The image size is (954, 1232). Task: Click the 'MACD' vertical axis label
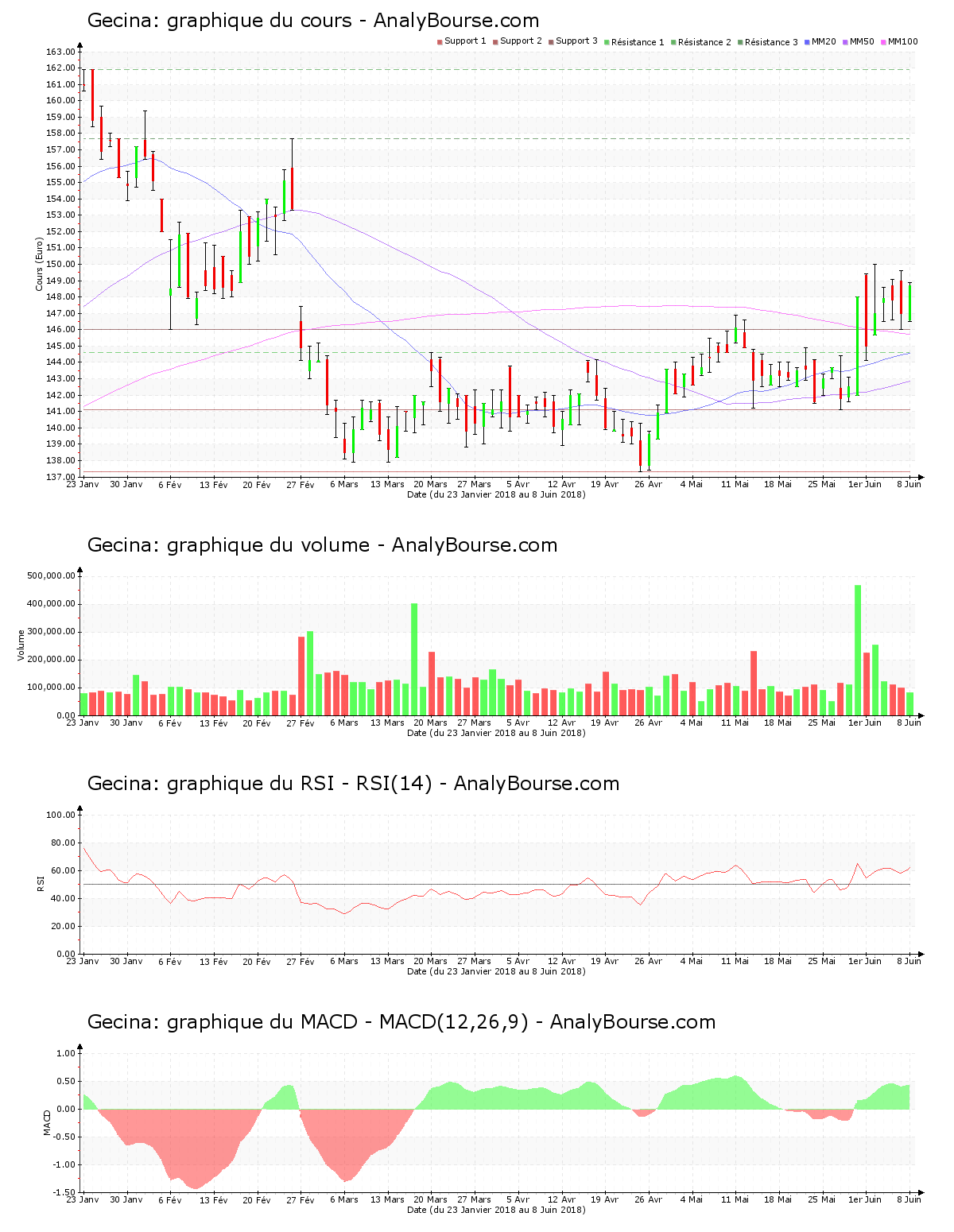[x=47, y=1122]
